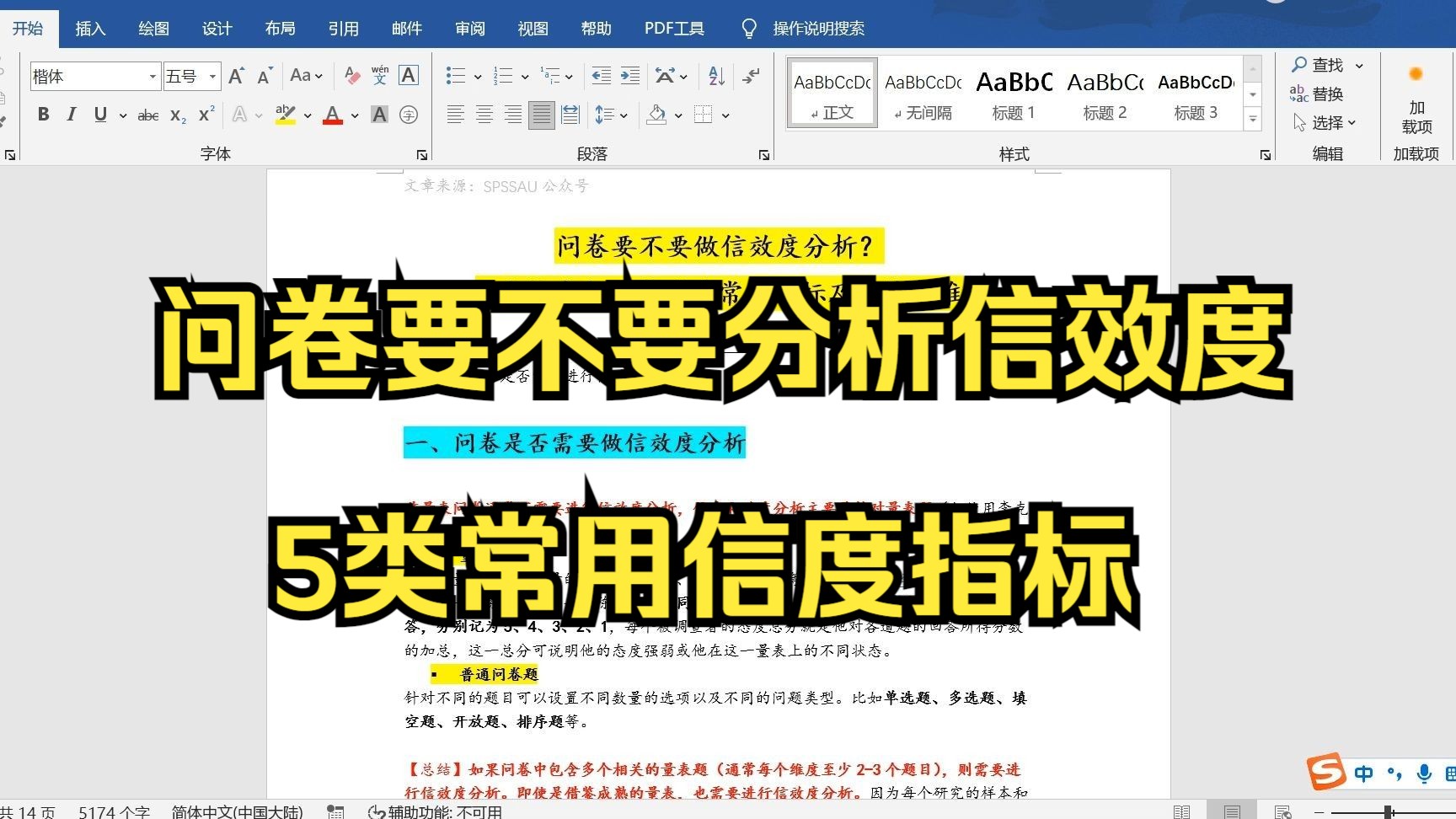Open the PDF工具 tab

(x=674, y=29)
